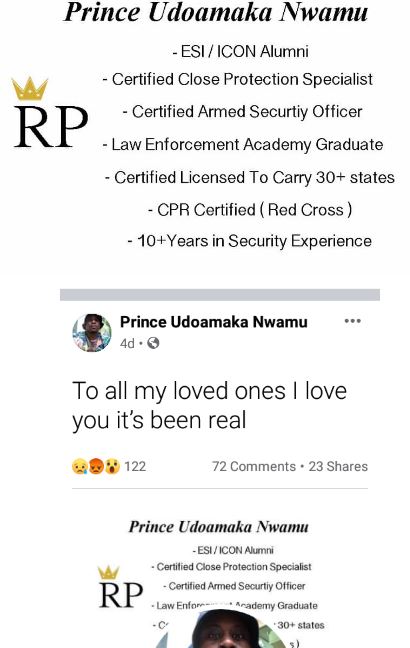Click the small RP crown logo in post image
The height and width of the screenshot is (648, 410).
point(121,586)
